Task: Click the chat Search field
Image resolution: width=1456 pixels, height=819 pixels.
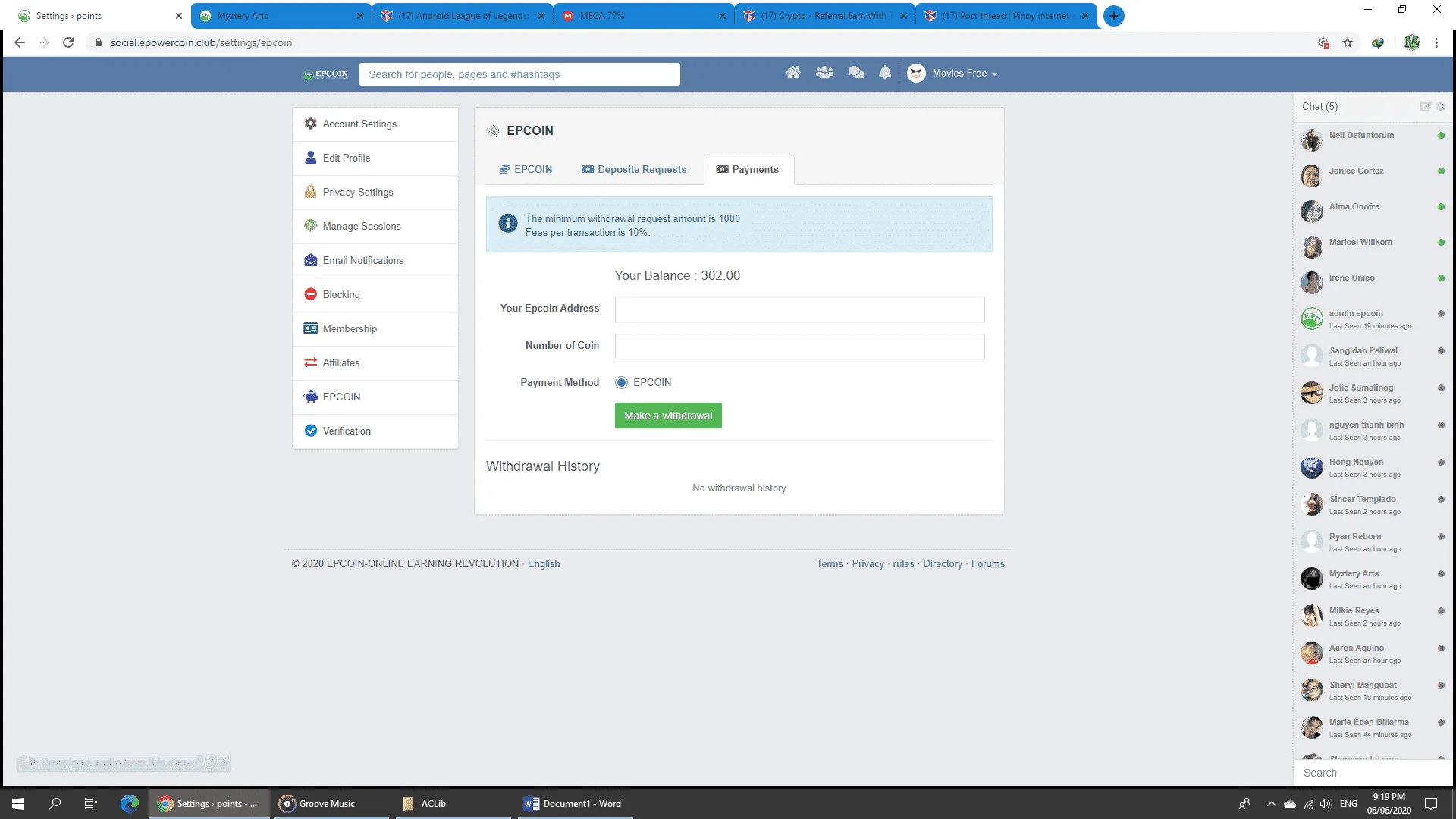Action: [1373, 773]
